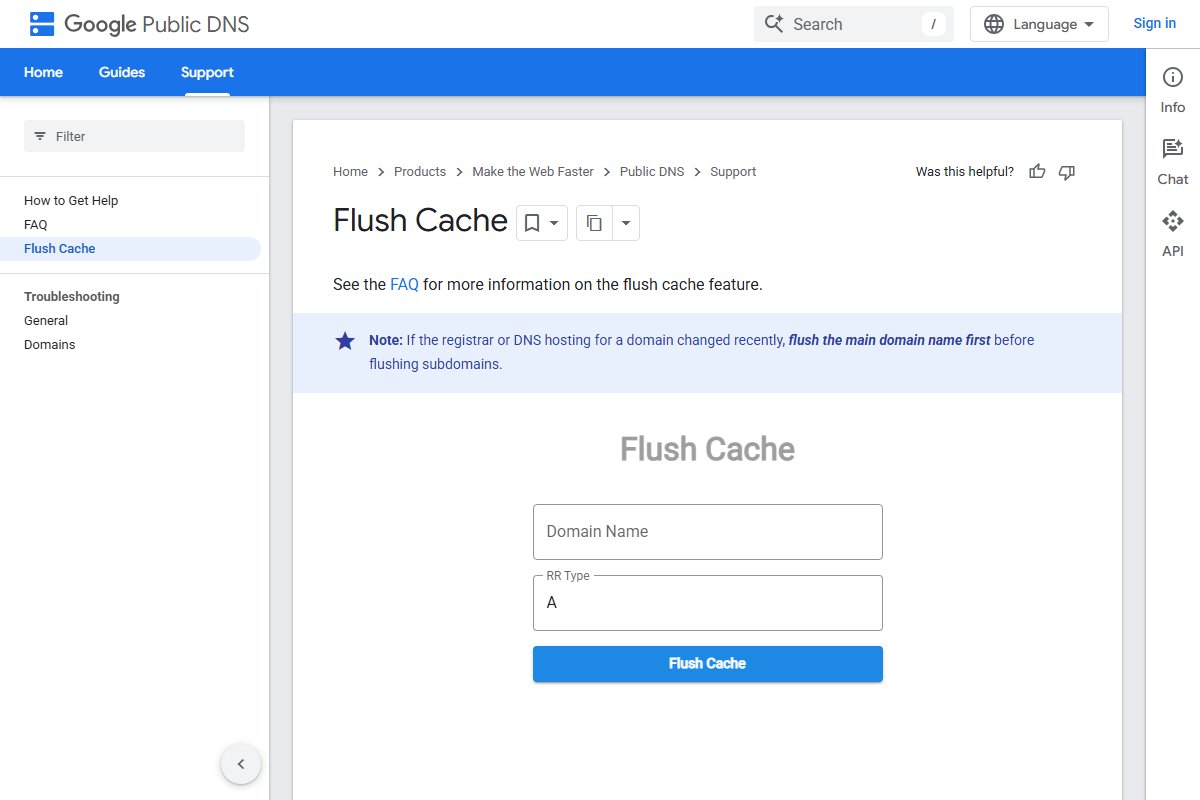The height and width of the screenshot is (800, 1200).
Task: Click the slash shortcut badge in search
Action: pos(933,24)
